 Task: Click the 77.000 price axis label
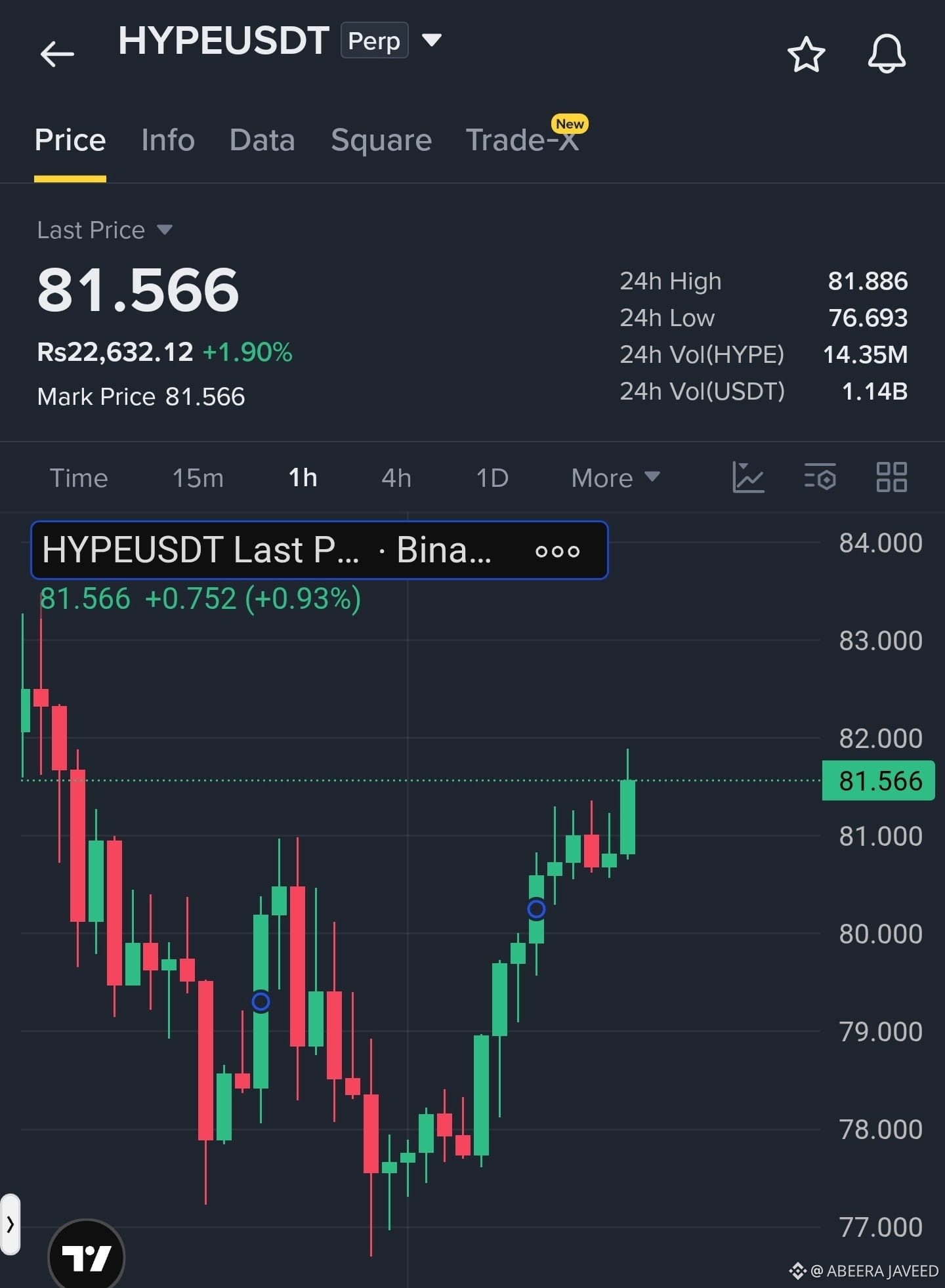tap(881, 1228)
